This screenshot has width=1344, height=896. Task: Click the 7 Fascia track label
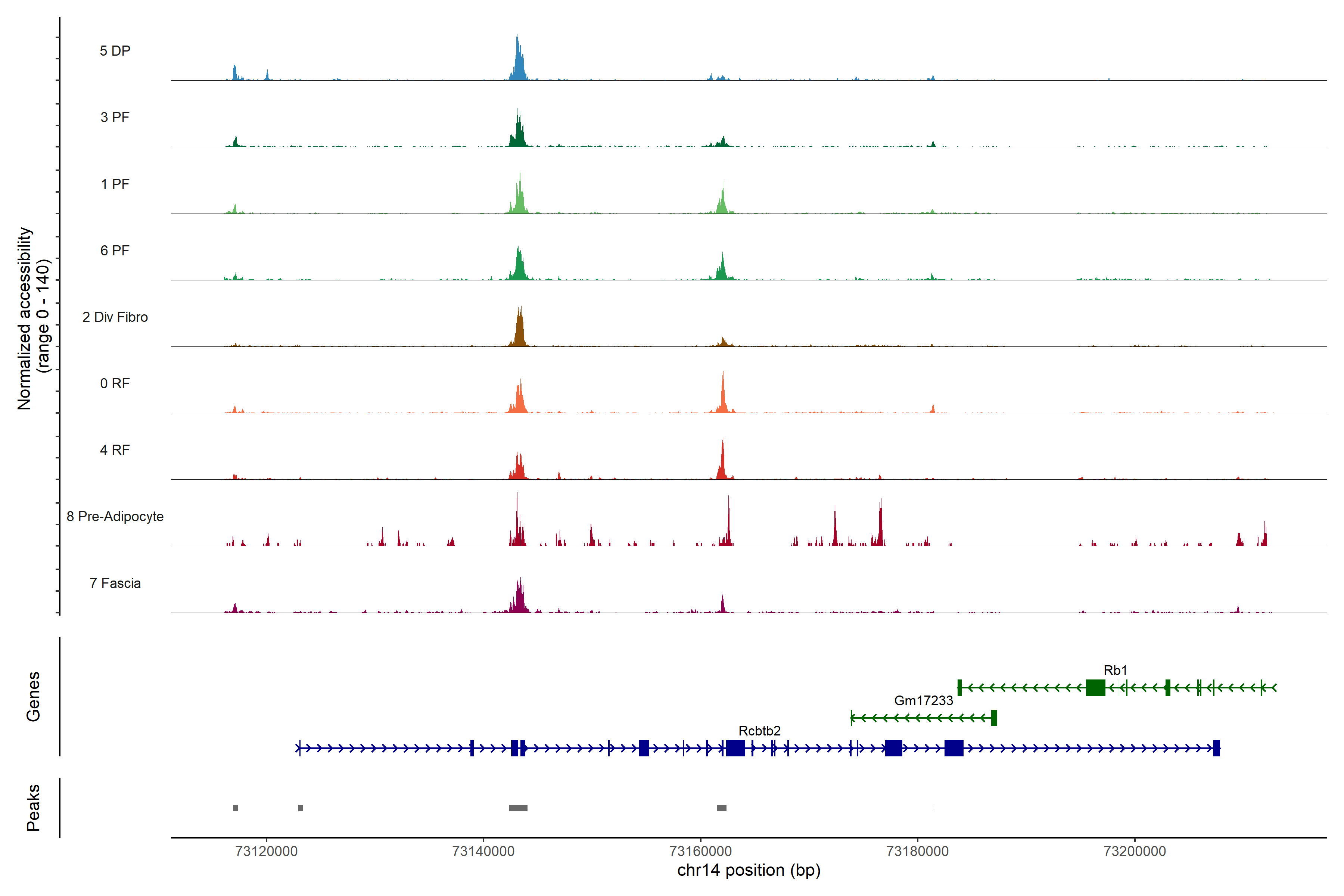115,583
